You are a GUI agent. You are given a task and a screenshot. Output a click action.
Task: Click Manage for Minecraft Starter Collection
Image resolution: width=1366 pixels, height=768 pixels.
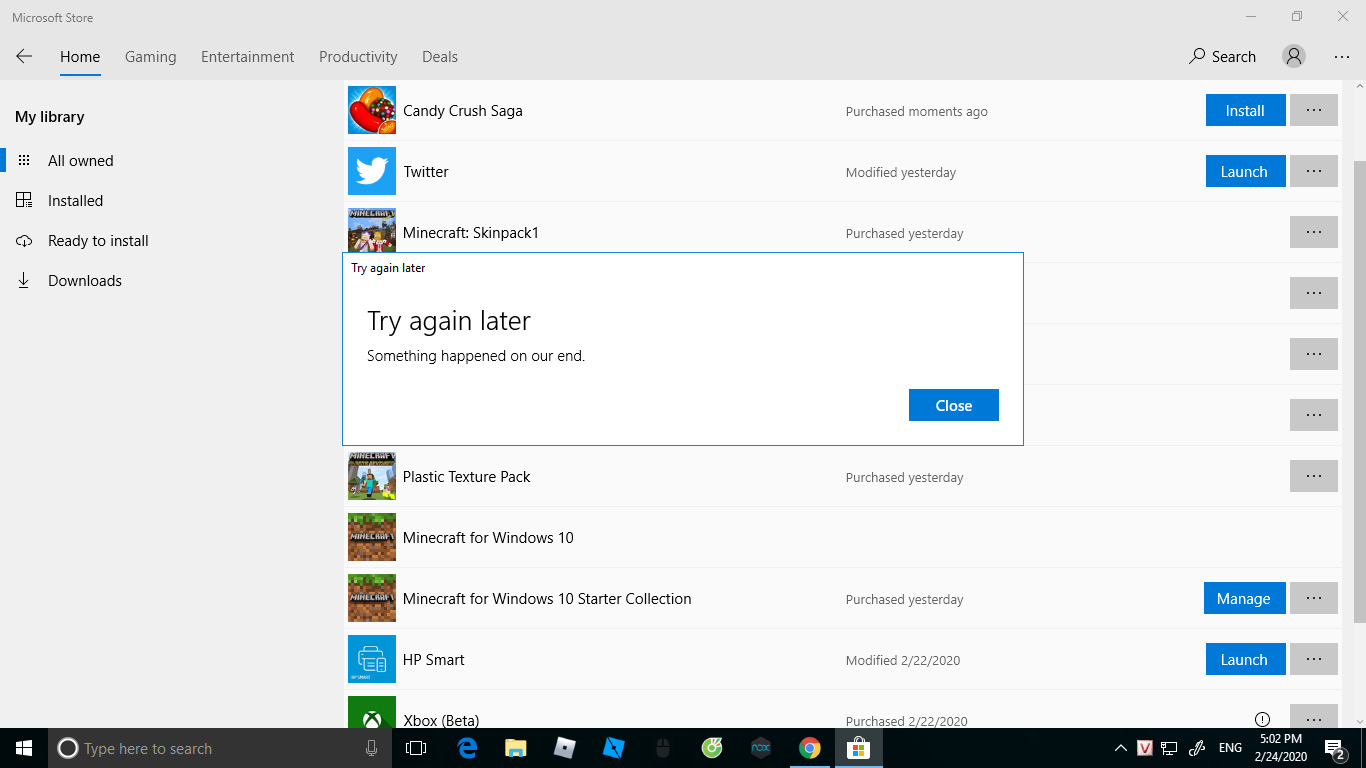click(x=1244, y=599)
